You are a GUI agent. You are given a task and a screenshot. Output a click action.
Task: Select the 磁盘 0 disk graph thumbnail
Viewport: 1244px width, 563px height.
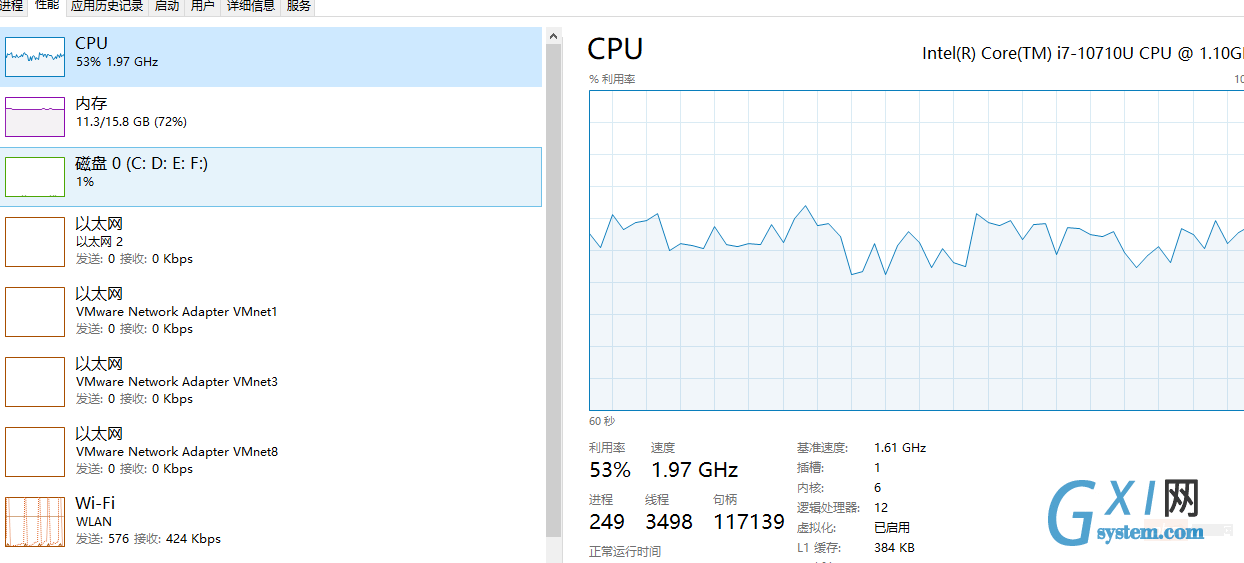pos(35,177)
